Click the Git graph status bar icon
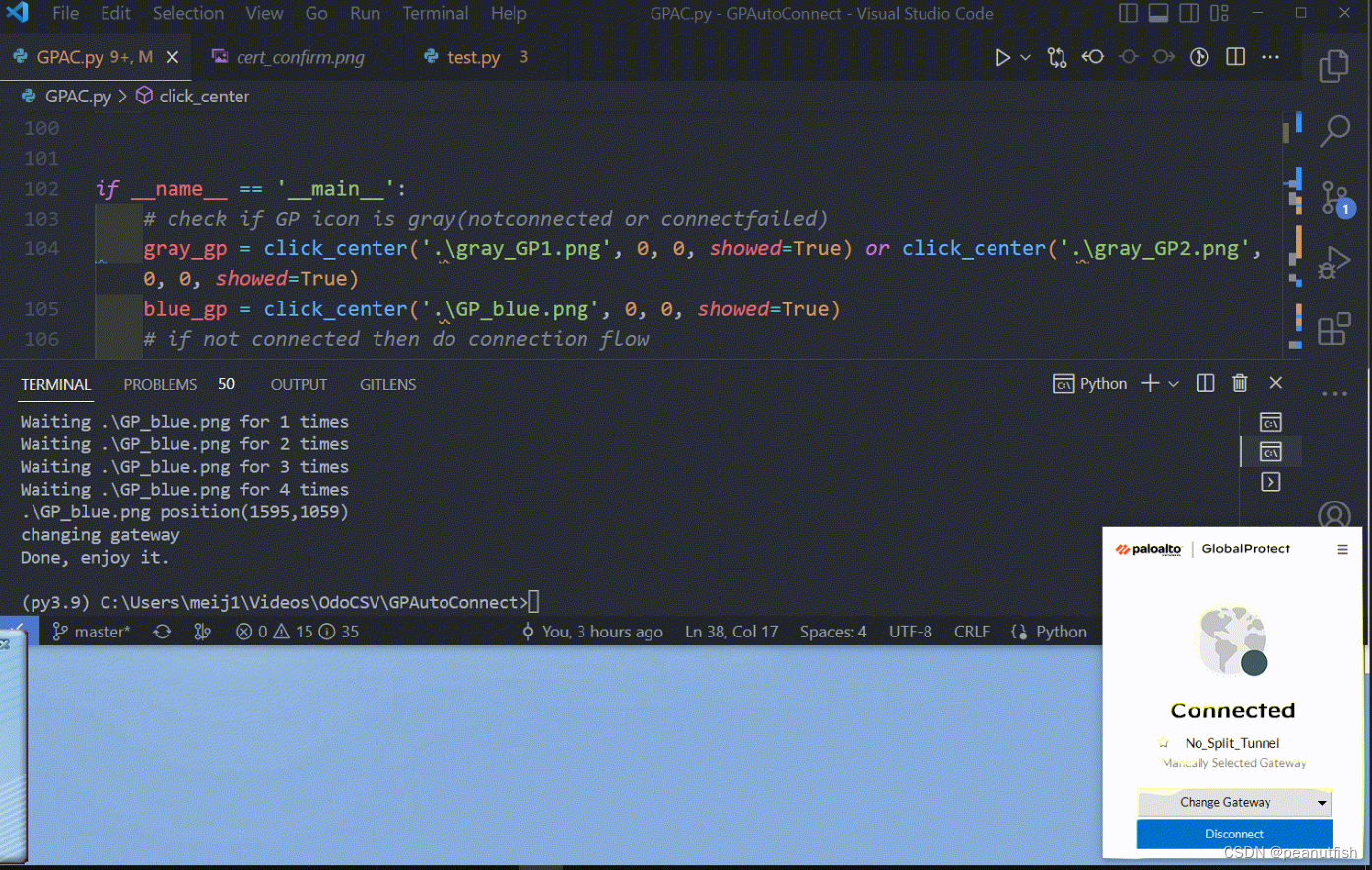Image resolution: width=1372 pixels, height=870 pixels. click(203, 632)
